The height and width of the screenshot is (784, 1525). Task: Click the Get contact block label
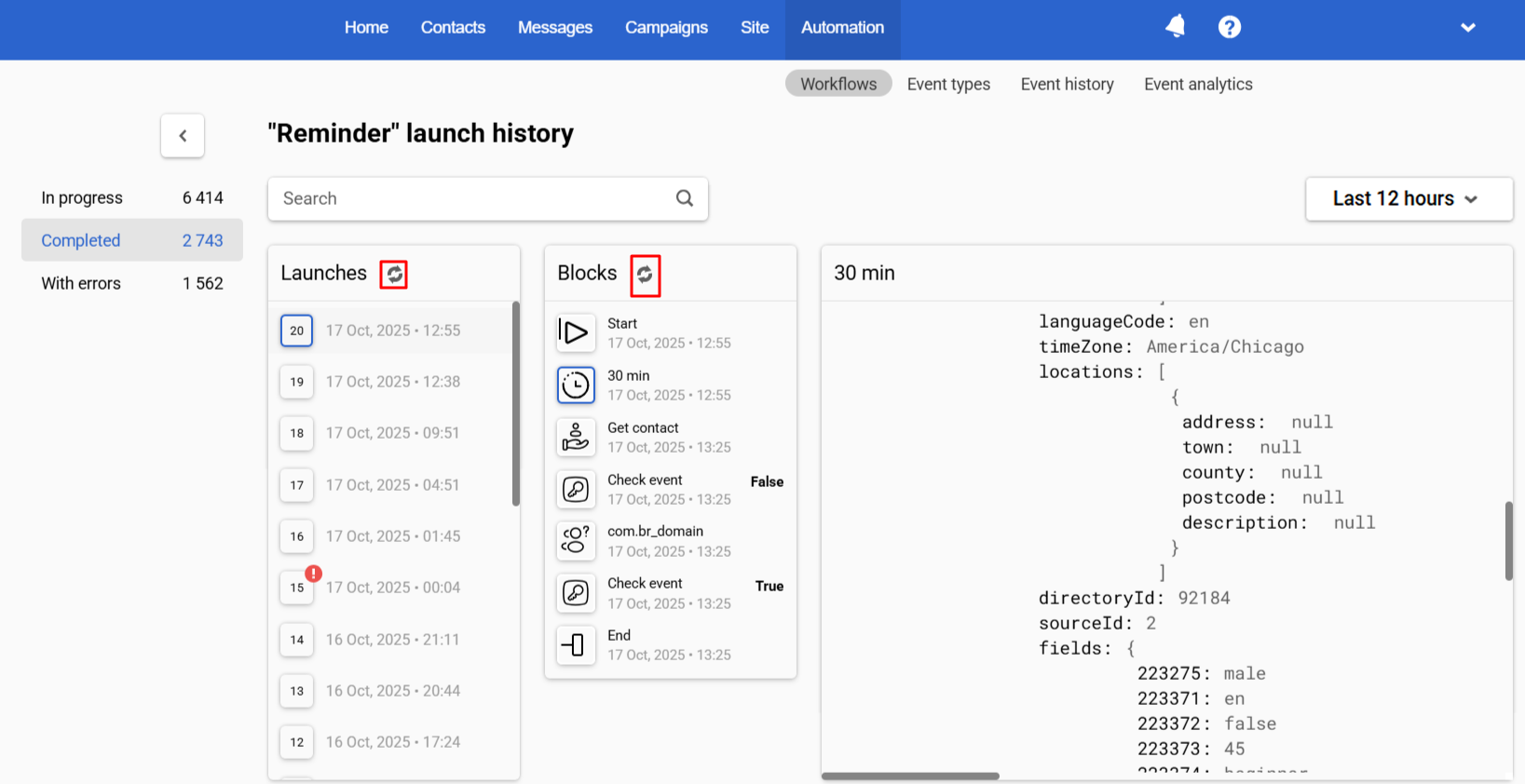(643, 427)
